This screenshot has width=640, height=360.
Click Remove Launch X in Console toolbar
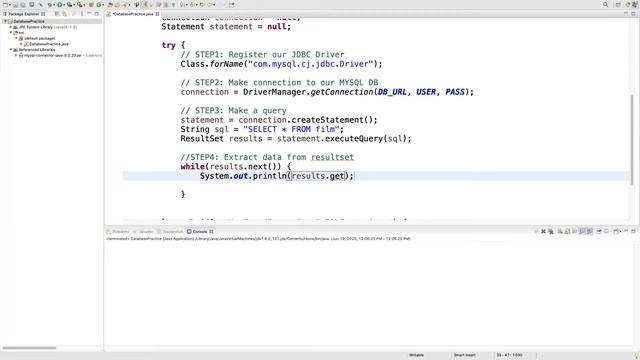pyautogui.click(x=543, y=231)
